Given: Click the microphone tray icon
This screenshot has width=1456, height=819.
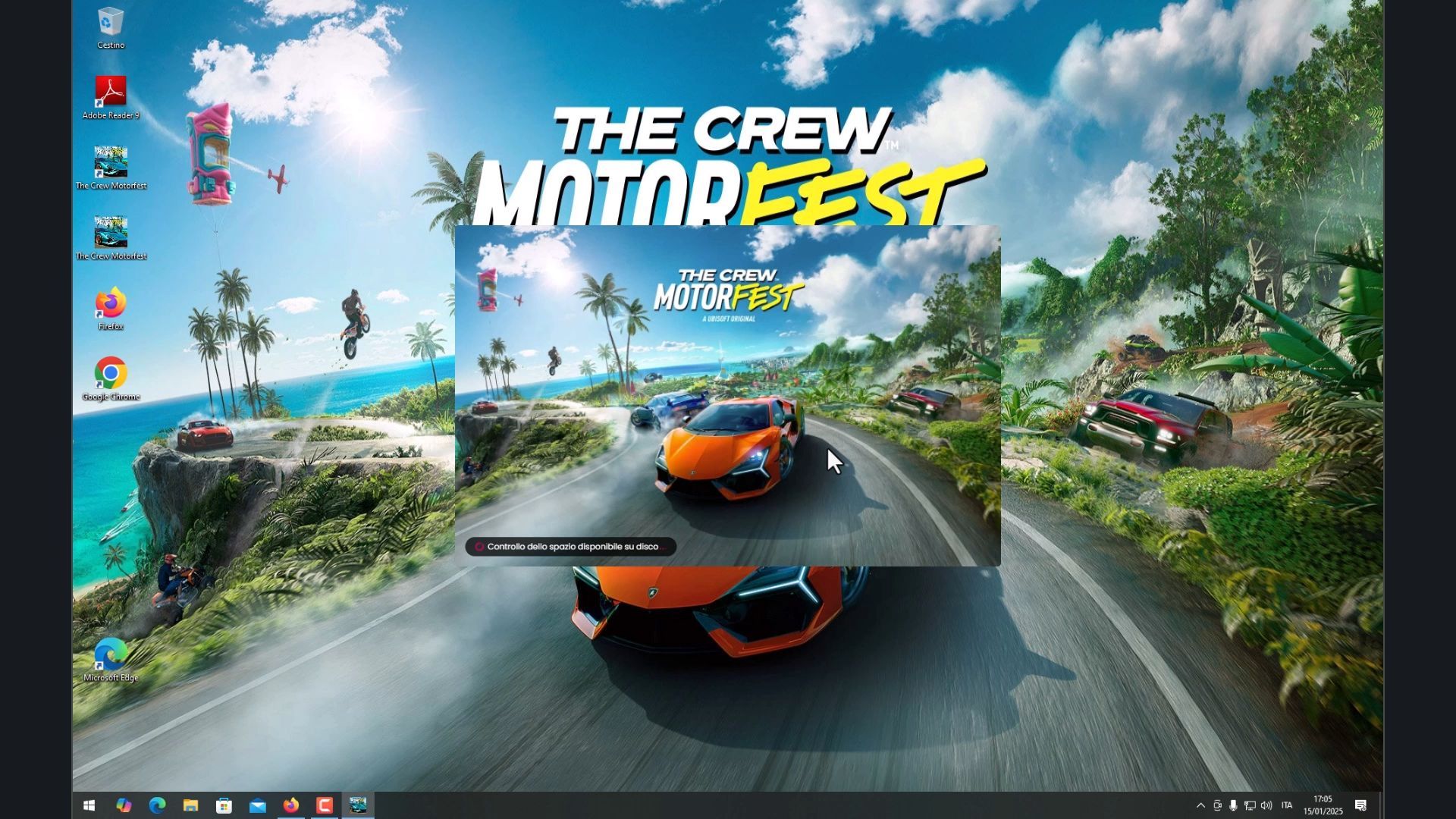Looking at the screenshot, I should point(1233,805).
